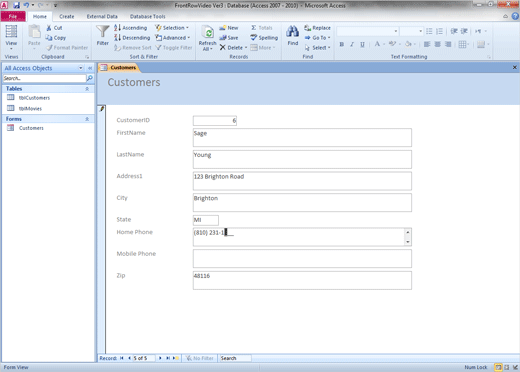Open the tblMovies table
The image size is (520, 372).
click(30, 108)
